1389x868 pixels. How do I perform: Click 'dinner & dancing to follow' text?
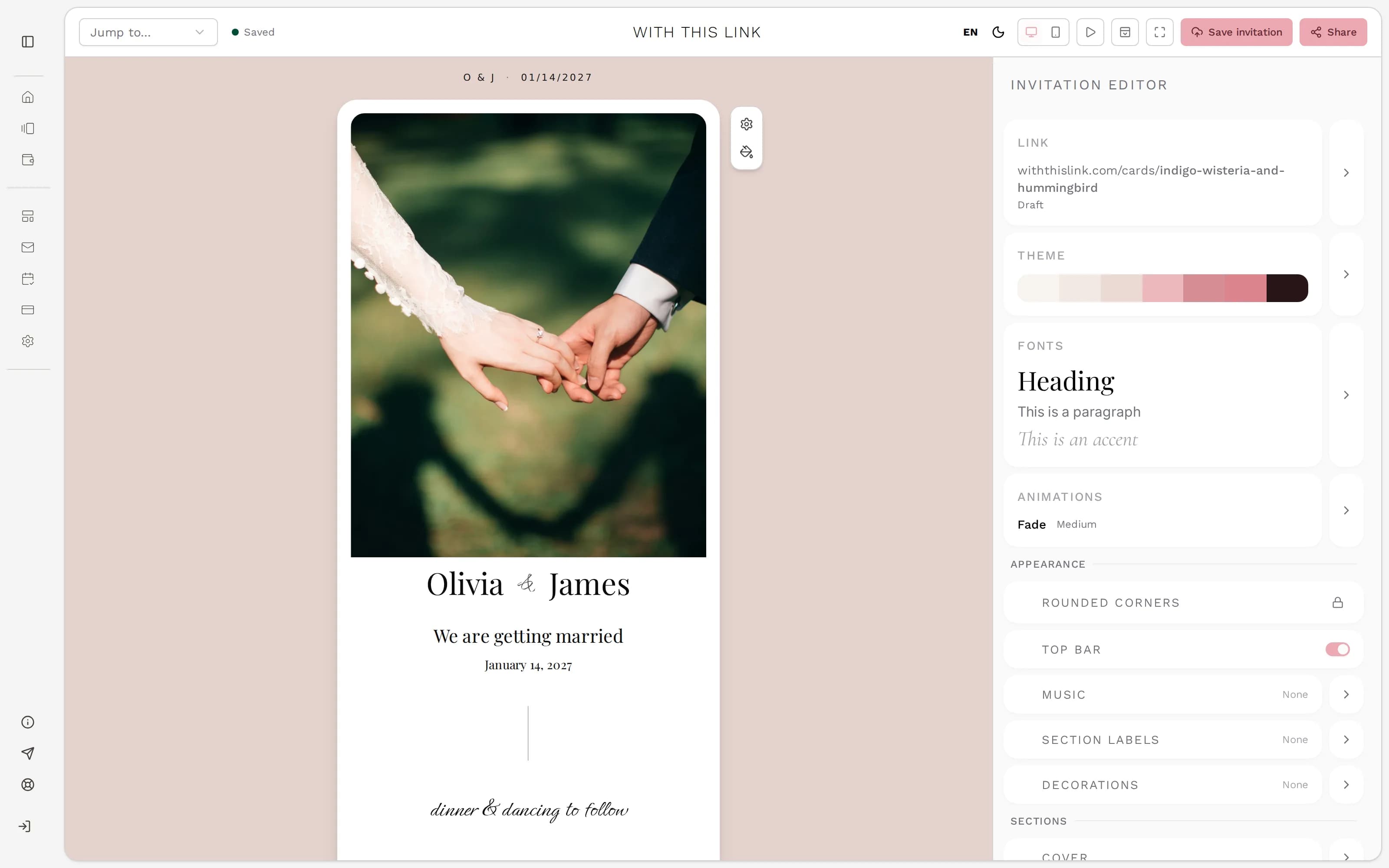point(529,810)
